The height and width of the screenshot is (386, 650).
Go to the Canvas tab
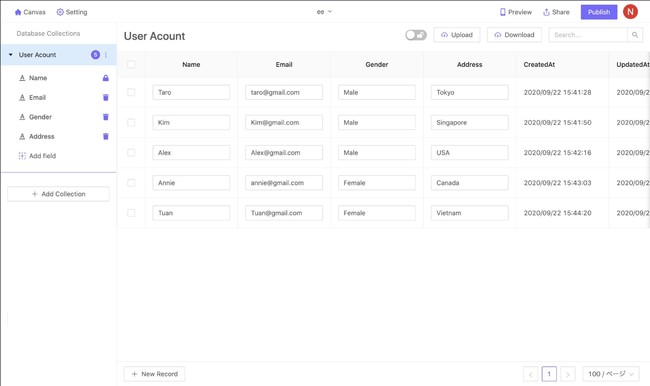tap(30, 12)
